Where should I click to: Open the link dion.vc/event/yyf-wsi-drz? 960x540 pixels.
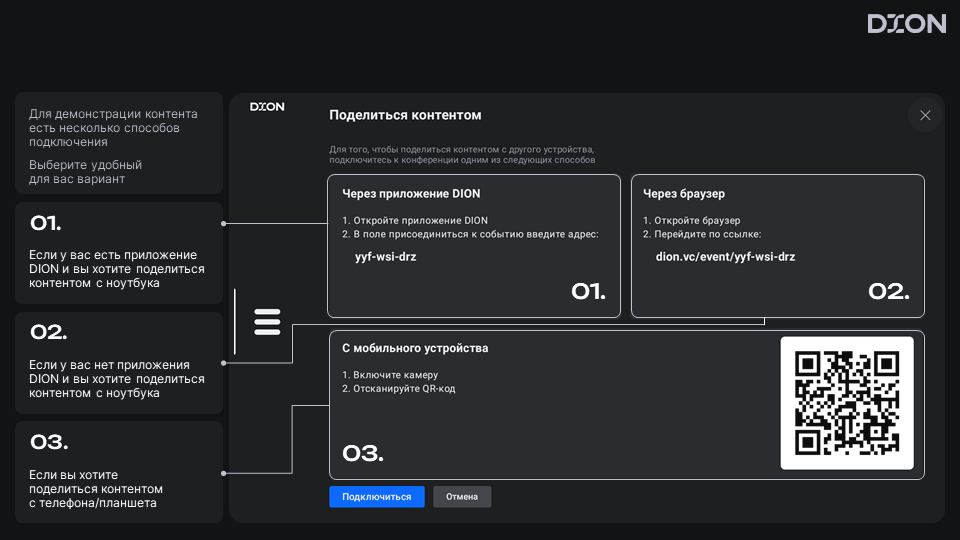point(726,257)
